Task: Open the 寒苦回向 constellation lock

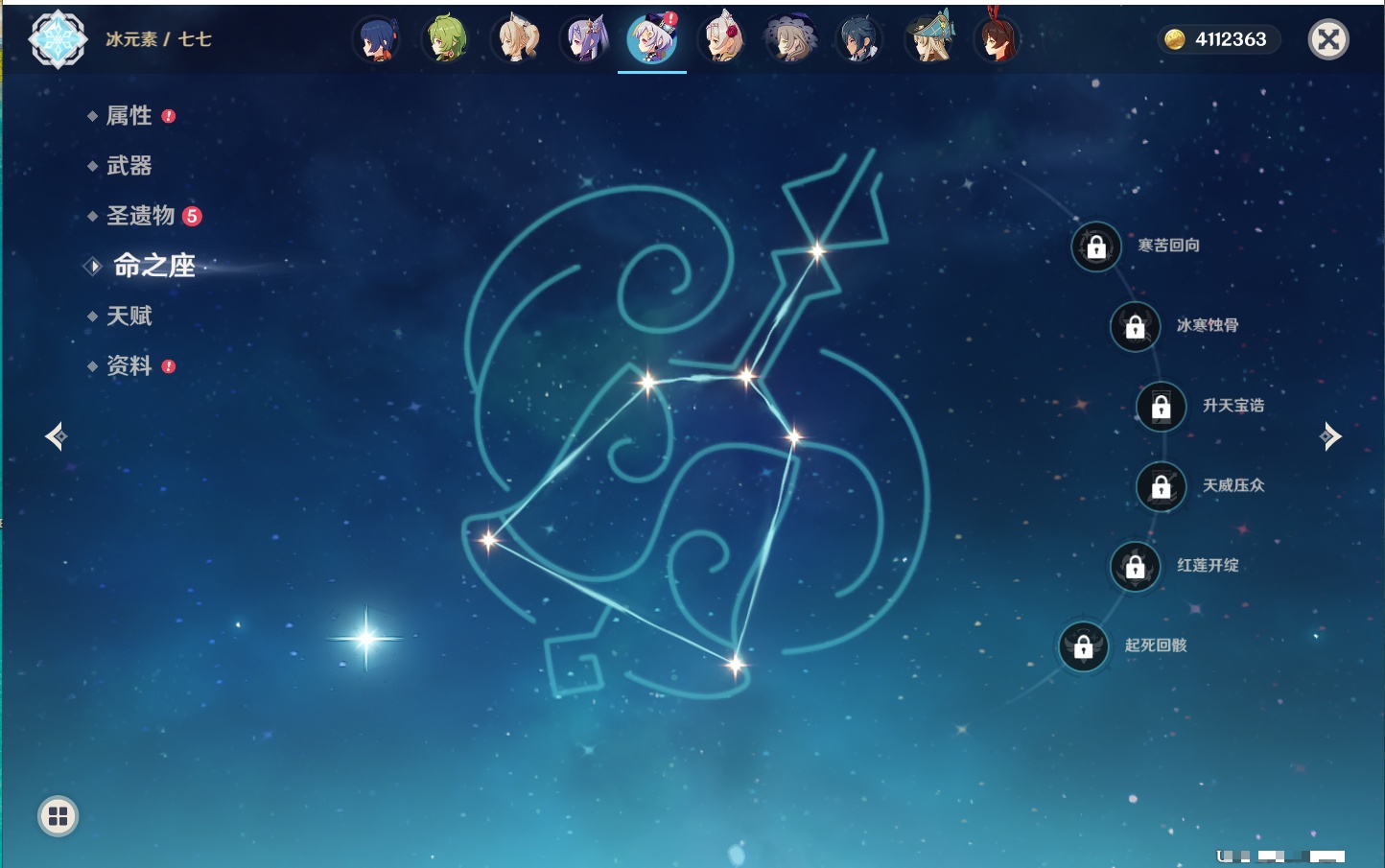Action: coord(1096,246)
